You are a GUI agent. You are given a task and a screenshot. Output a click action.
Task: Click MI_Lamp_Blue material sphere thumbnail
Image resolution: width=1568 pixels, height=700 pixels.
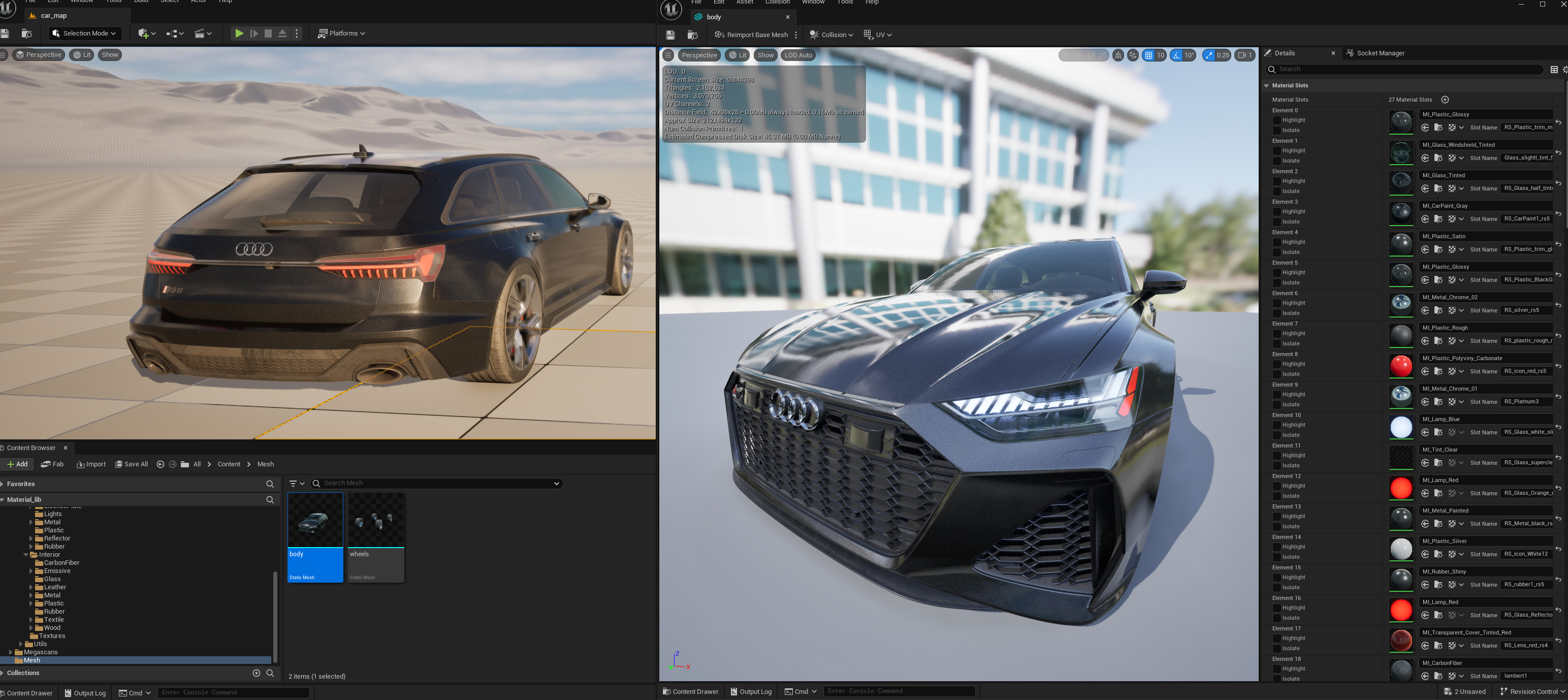pos(1400,427)
